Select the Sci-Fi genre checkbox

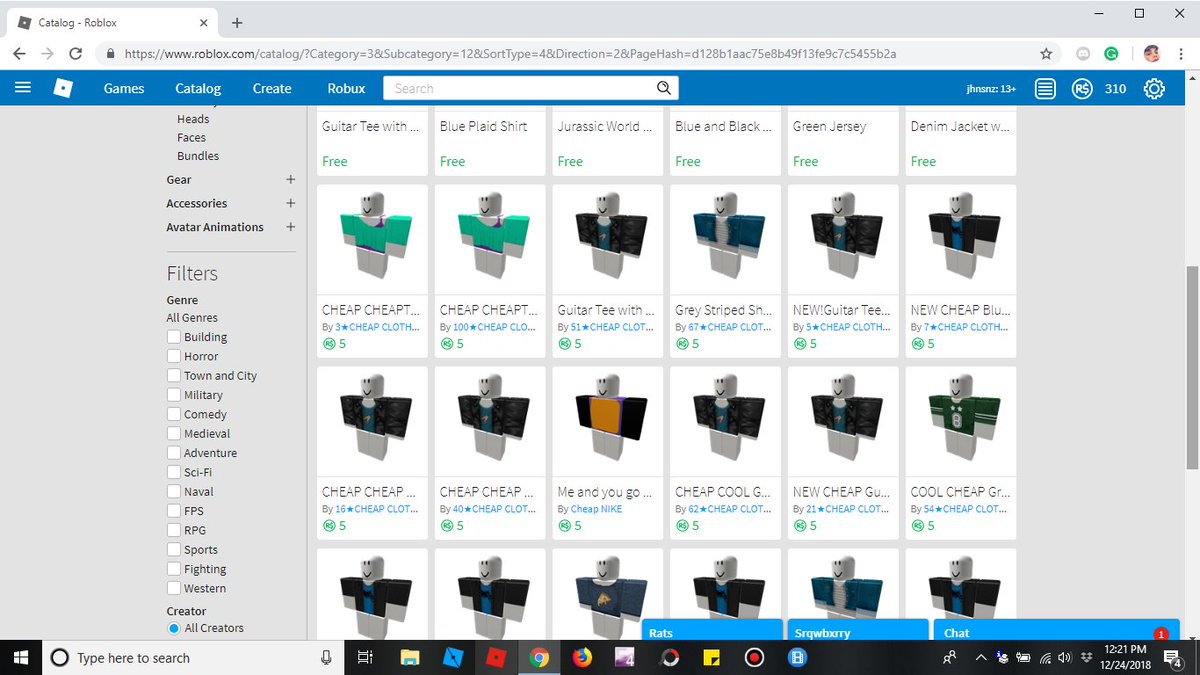coord(174,472)
